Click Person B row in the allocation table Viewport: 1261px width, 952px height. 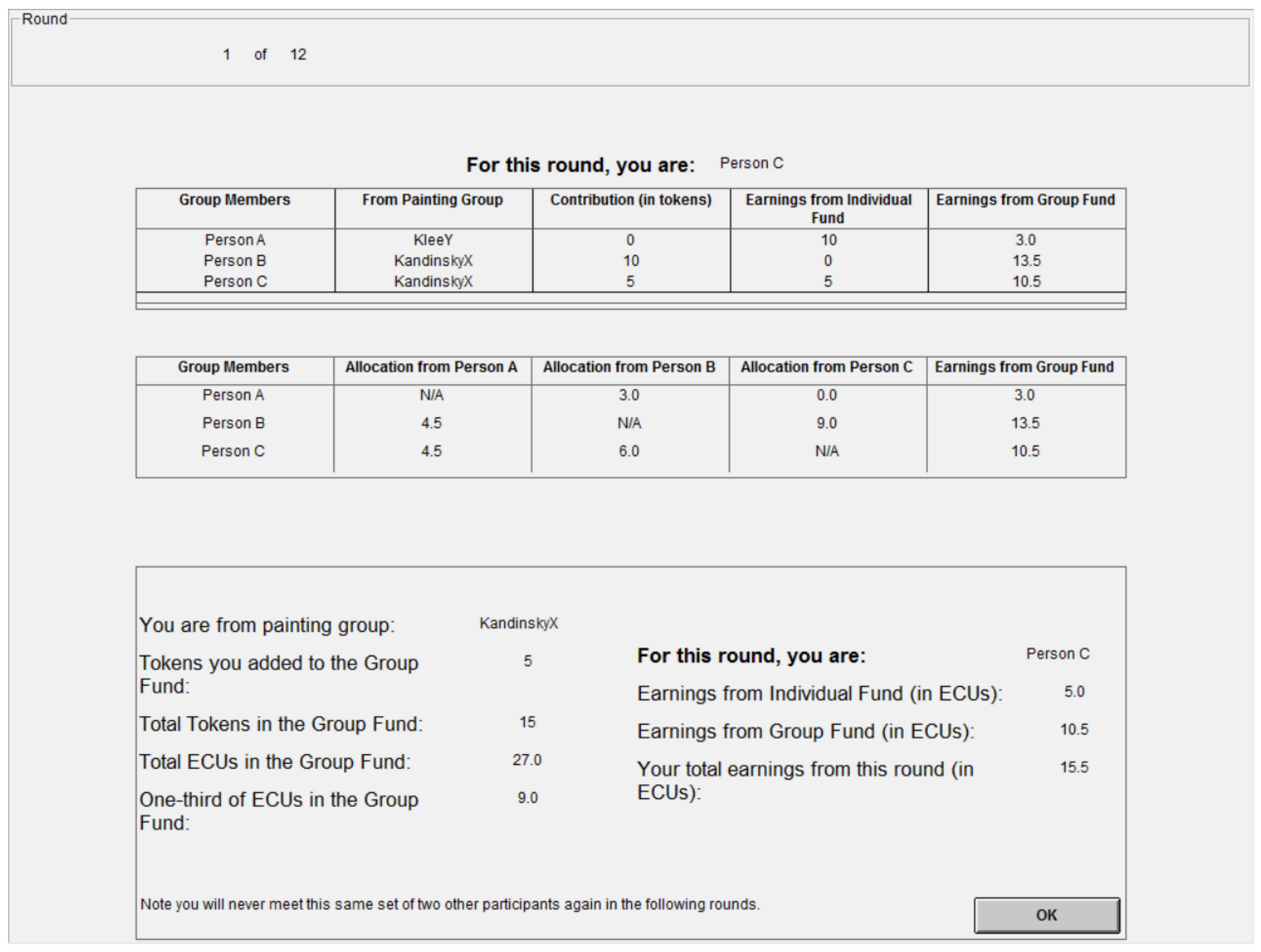233,423
